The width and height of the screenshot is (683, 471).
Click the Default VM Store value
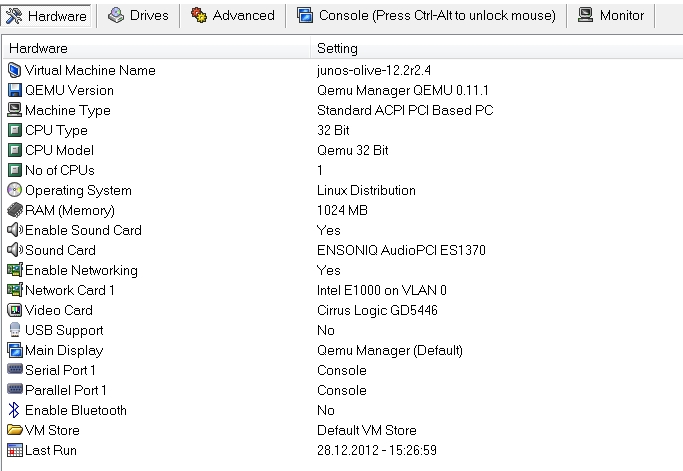tap(367, 430)
